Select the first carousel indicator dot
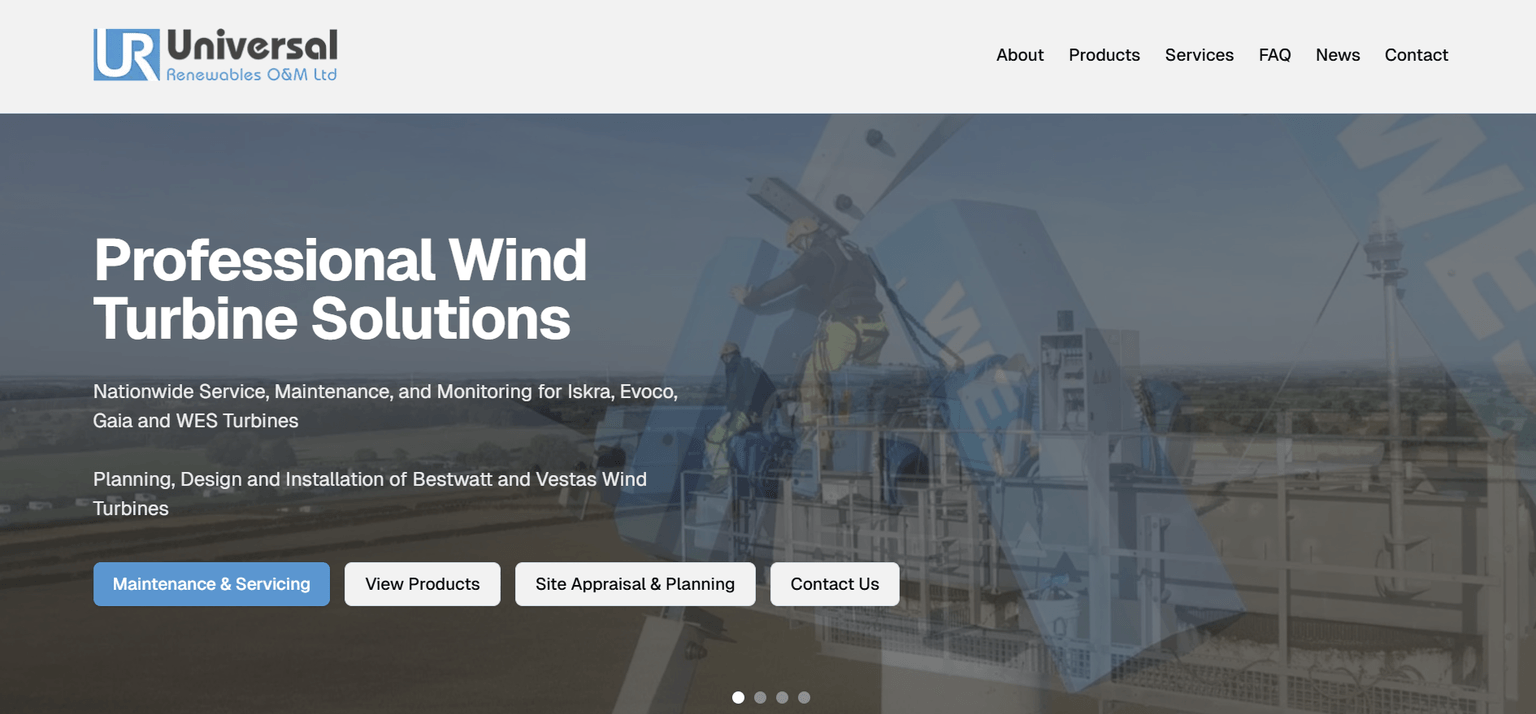This screenshot has width=1536, height=714. click(738, 697)
